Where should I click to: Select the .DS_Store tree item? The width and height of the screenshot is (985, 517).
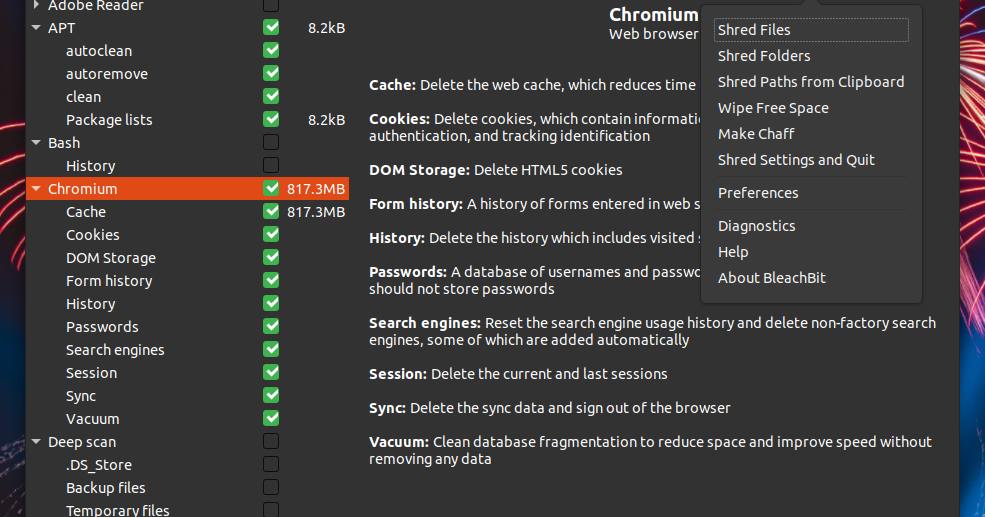coord(99,465)
